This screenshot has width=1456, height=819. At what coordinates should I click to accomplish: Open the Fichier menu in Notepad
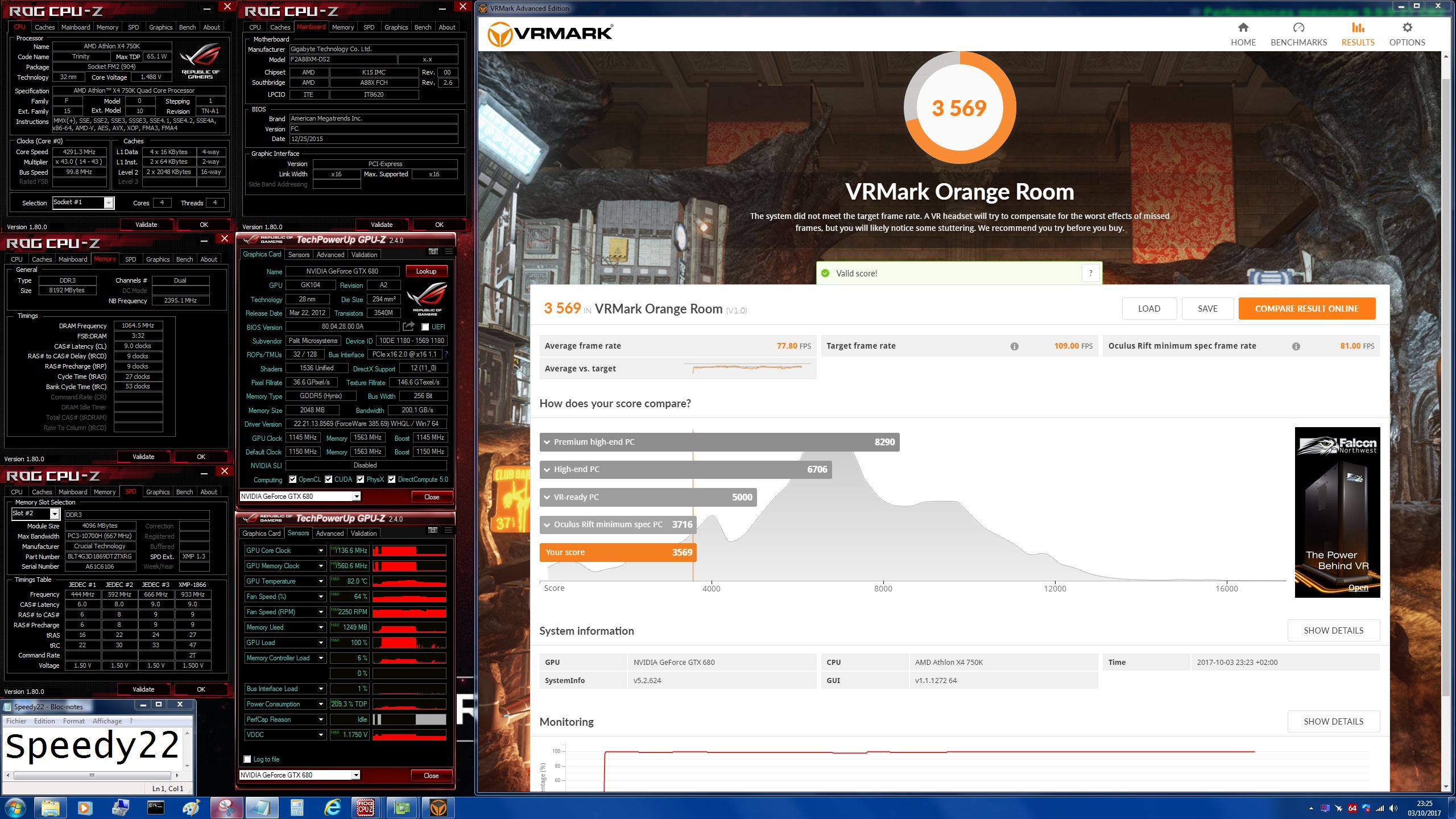[x=16, y=721]
